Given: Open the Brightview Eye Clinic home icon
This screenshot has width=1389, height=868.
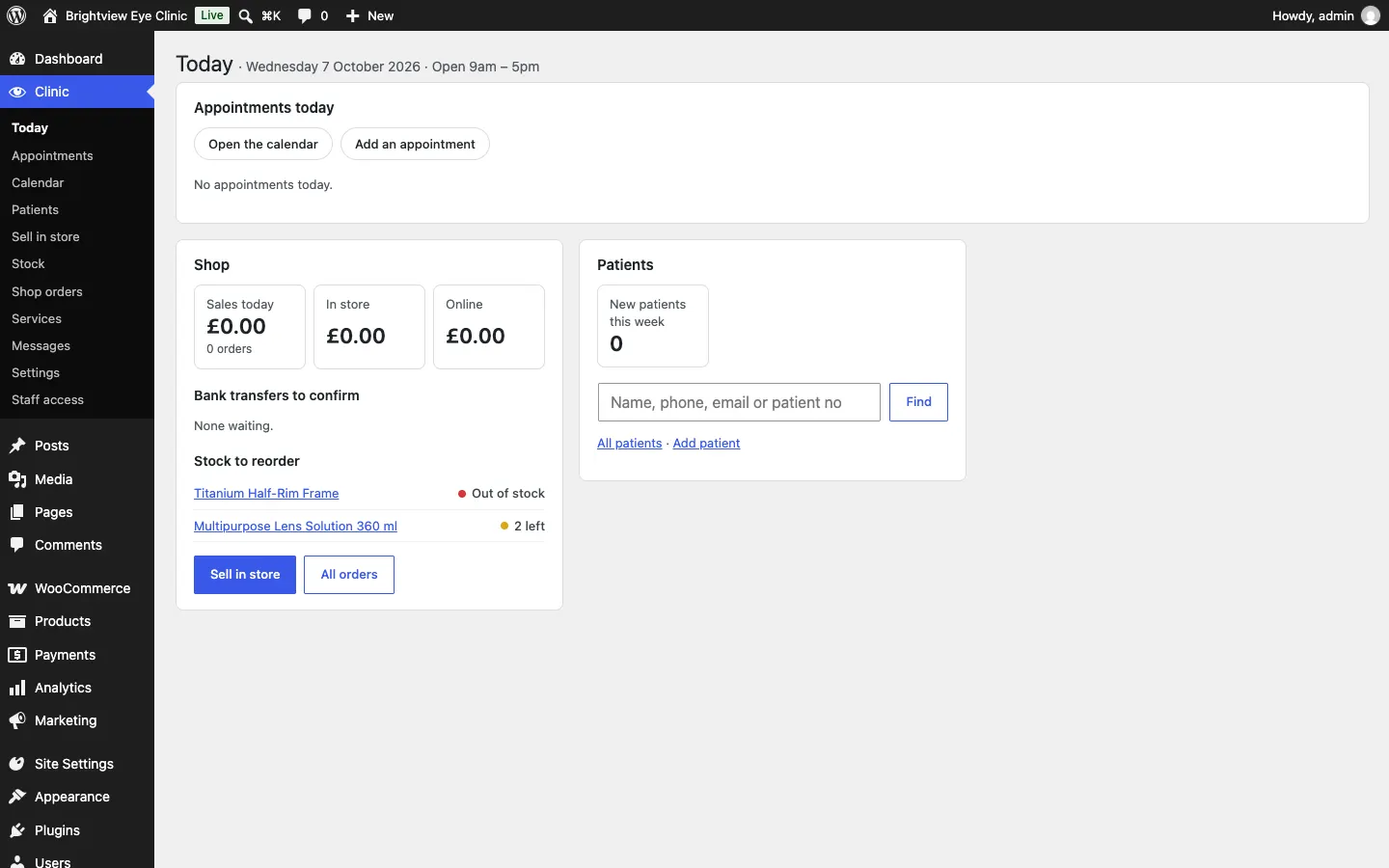Looking at the screenshot, I should (x=50, y=15).
